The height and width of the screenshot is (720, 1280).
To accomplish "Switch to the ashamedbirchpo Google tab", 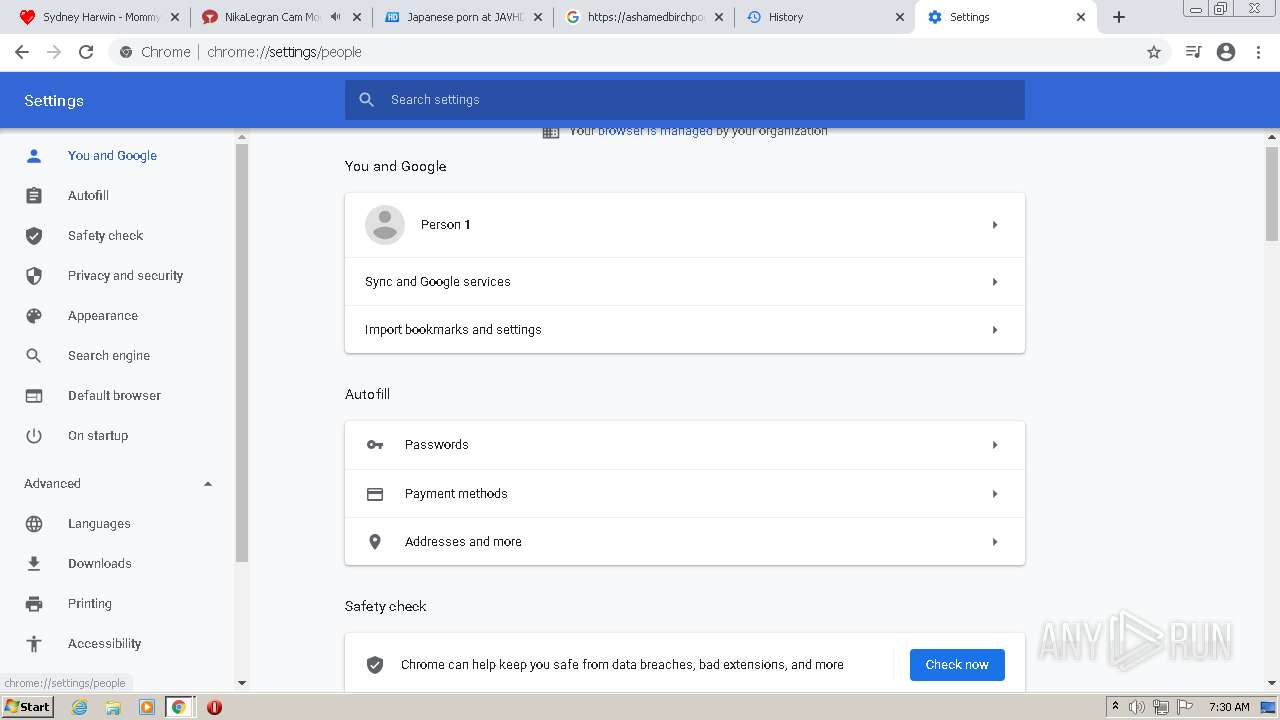I will click(645, 17).
